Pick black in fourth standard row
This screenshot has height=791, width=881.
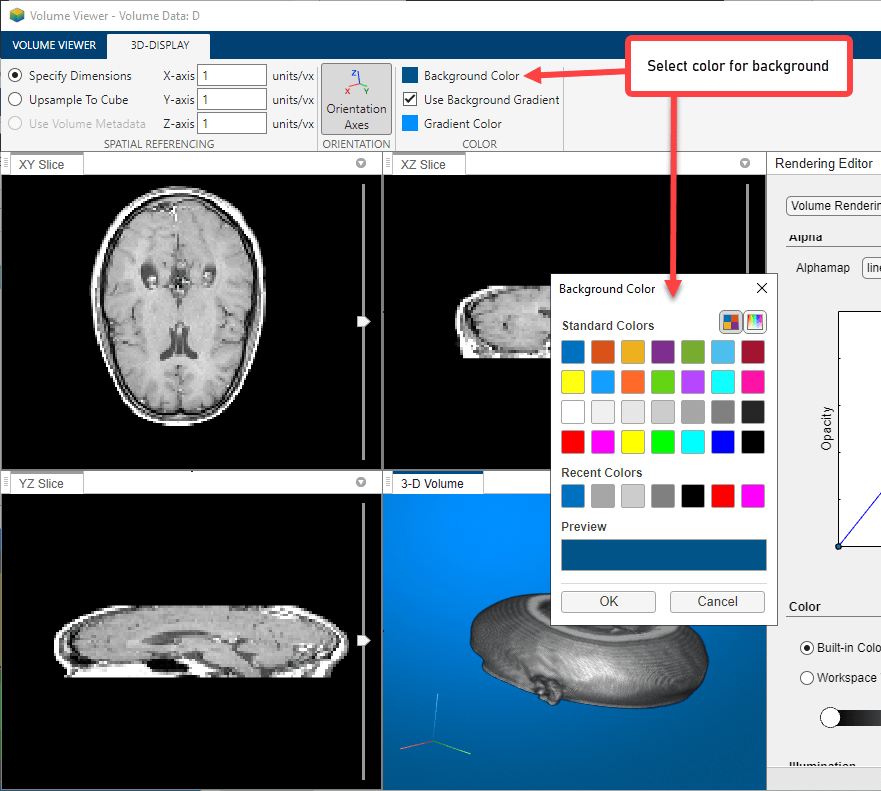[x=753, y=442]
